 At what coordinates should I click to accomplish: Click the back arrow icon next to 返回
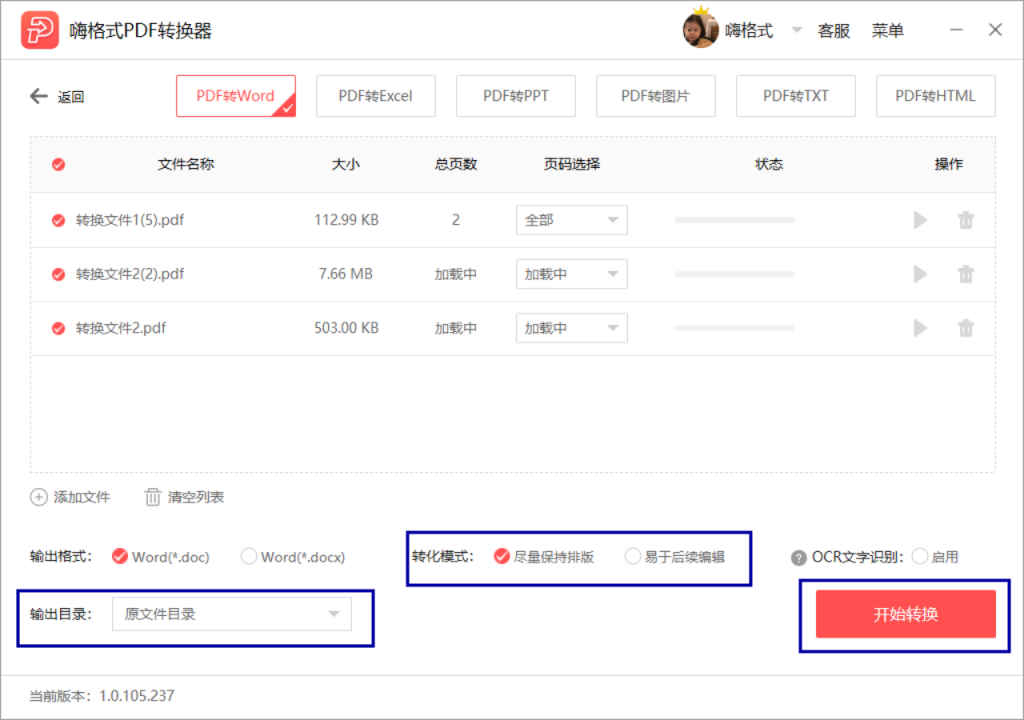tap(39, 97)
